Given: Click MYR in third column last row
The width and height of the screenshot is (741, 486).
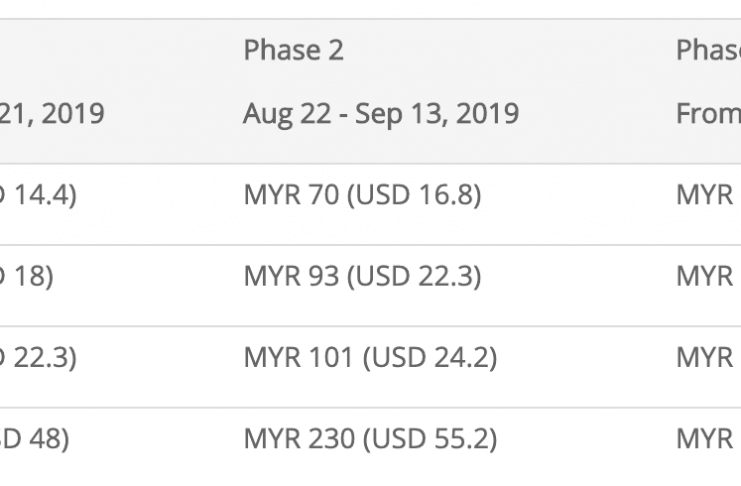Looking at the screenshot, I should coord(705,439).
